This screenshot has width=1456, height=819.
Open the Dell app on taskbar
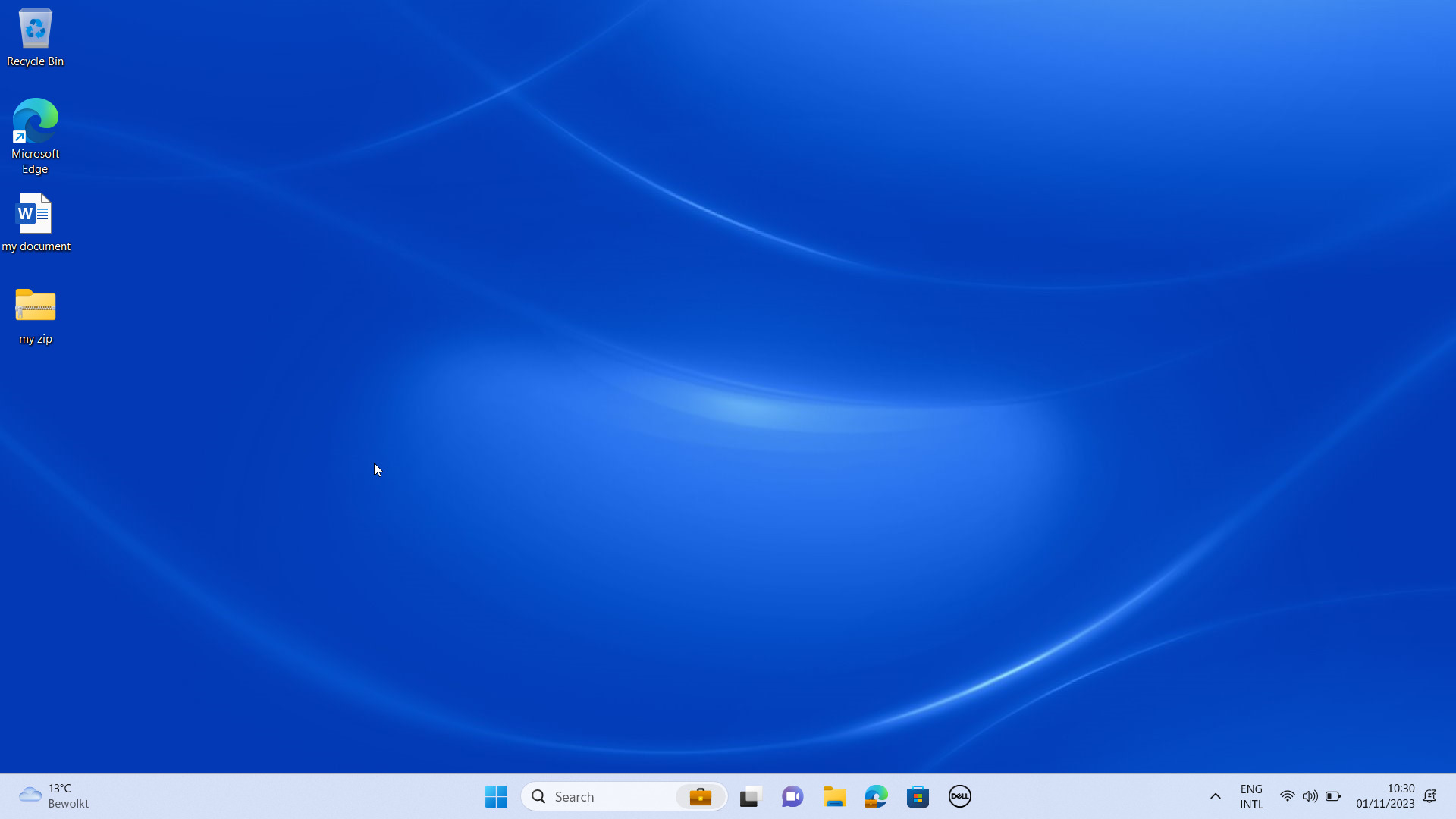point(959,796)
